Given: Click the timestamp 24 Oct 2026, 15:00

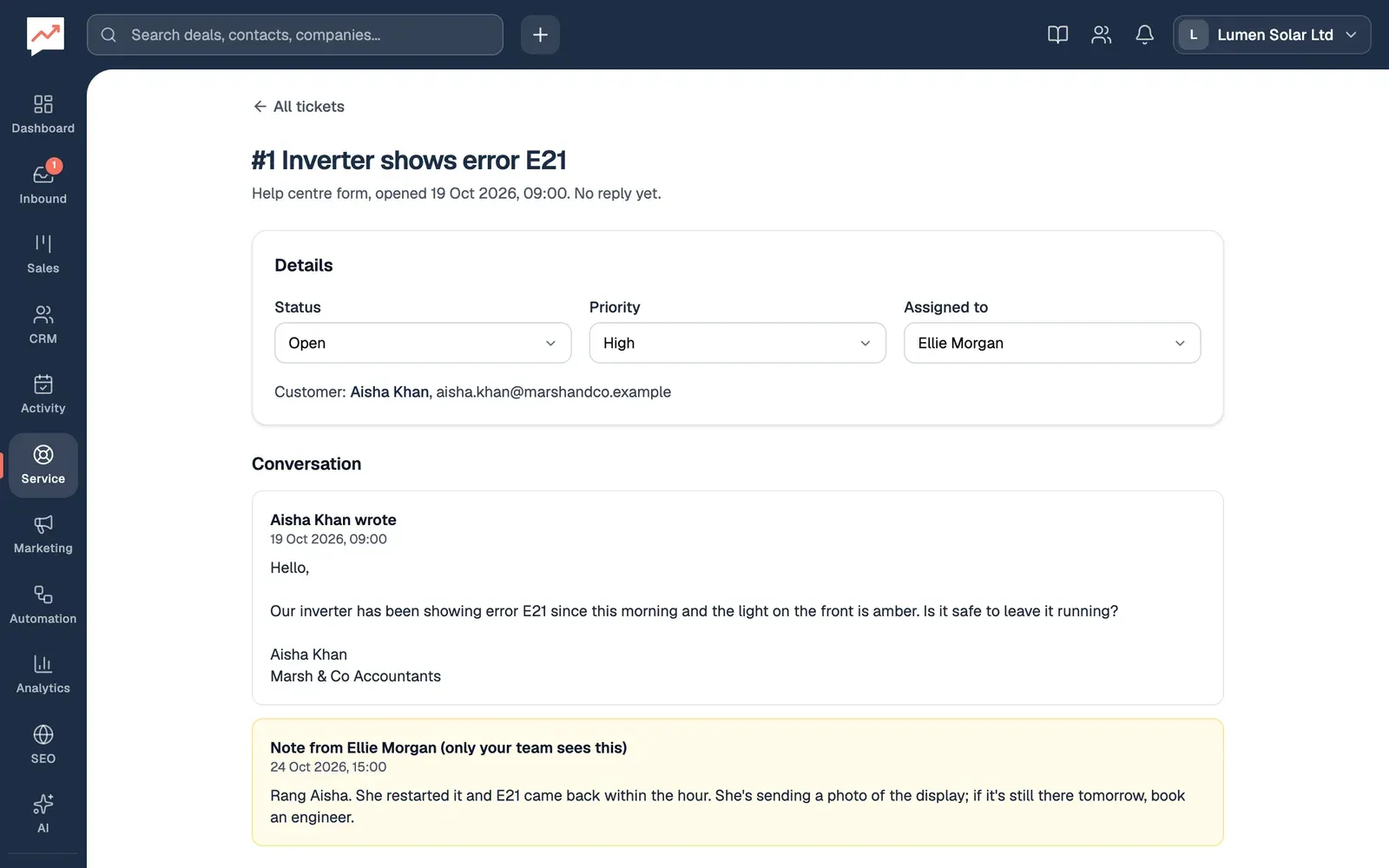Looking at the screenshot, I should 328,767.
